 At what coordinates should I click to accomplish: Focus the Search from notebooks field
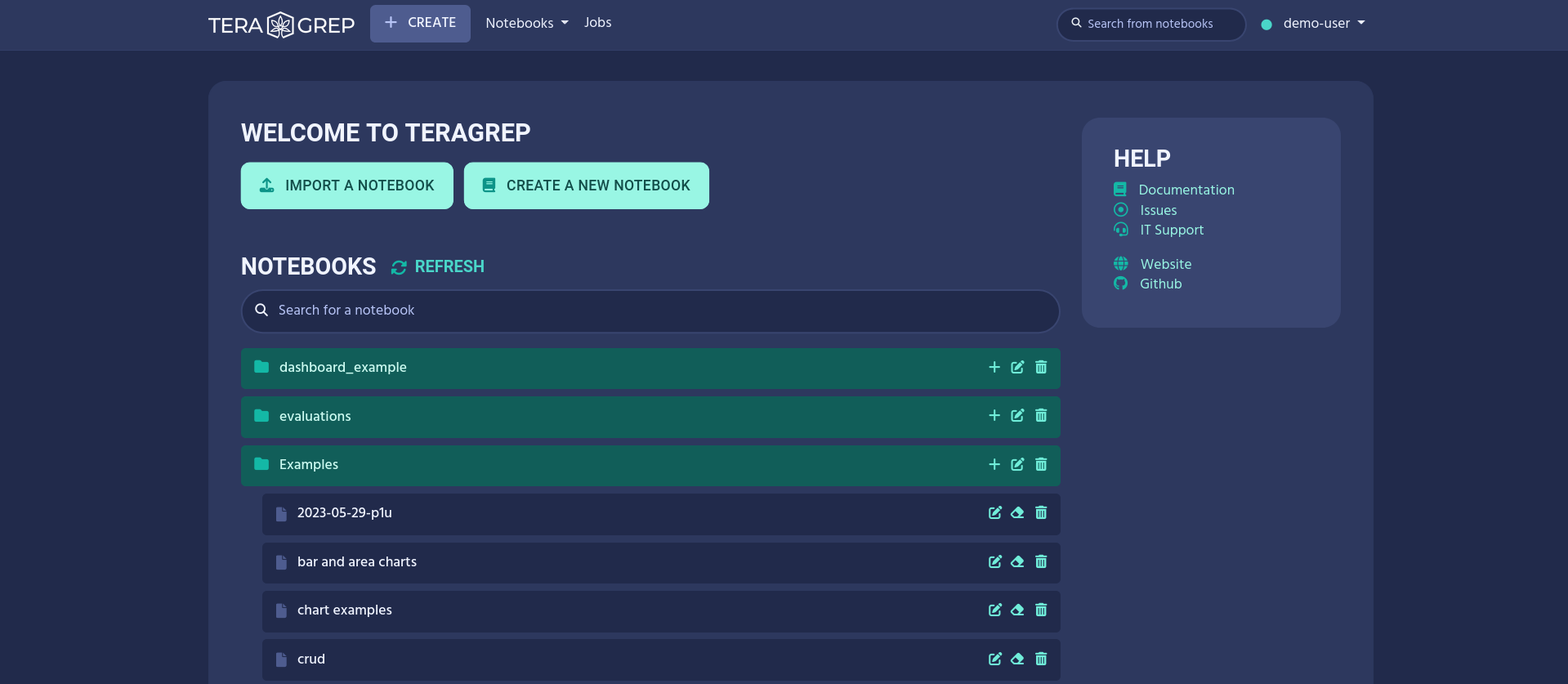point(1151,24)
